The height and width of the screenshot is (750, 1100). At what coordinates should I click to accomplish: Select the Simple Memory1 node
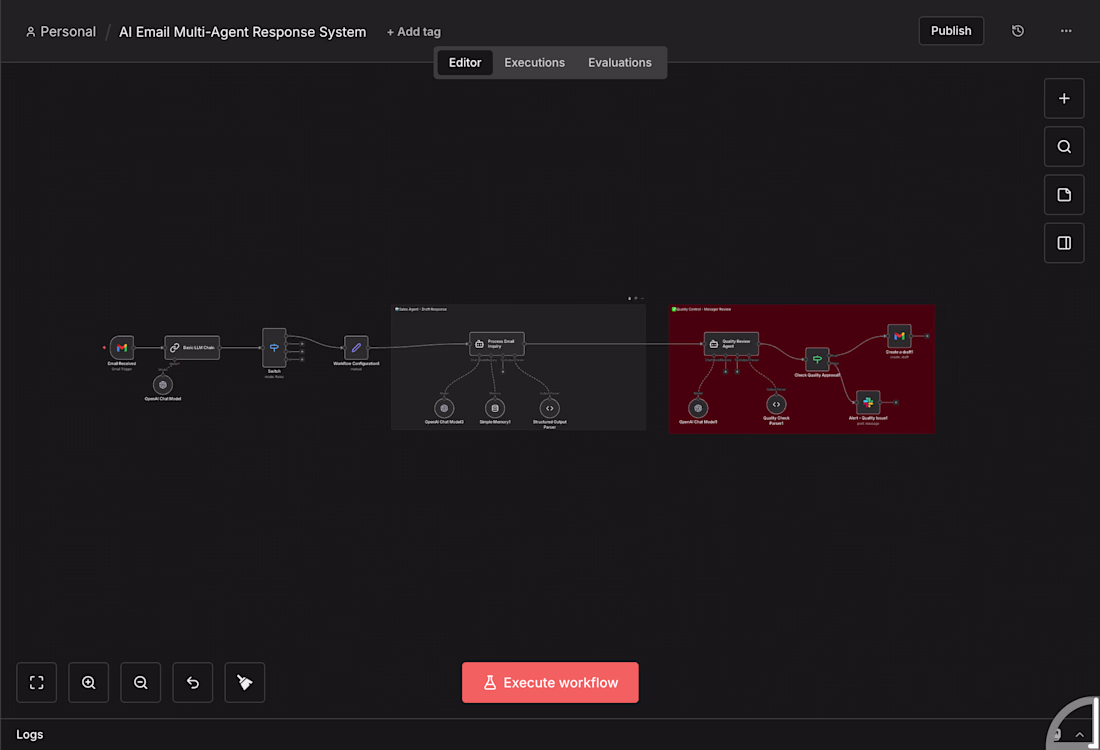tap(495, 408)
